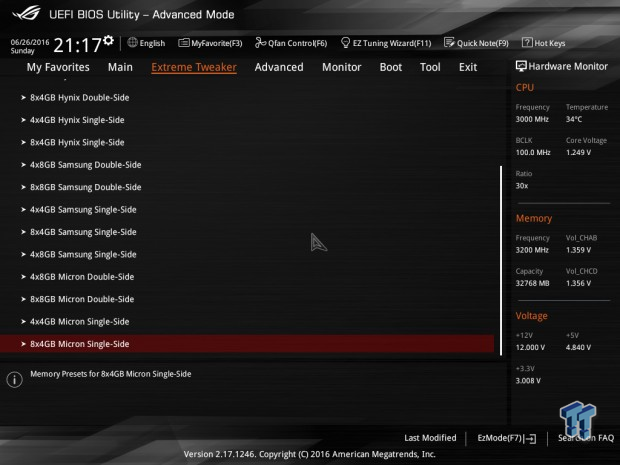Open Qfan Control fan icon
This screenshot has width=620, height=465.
[x=260, y=42]
